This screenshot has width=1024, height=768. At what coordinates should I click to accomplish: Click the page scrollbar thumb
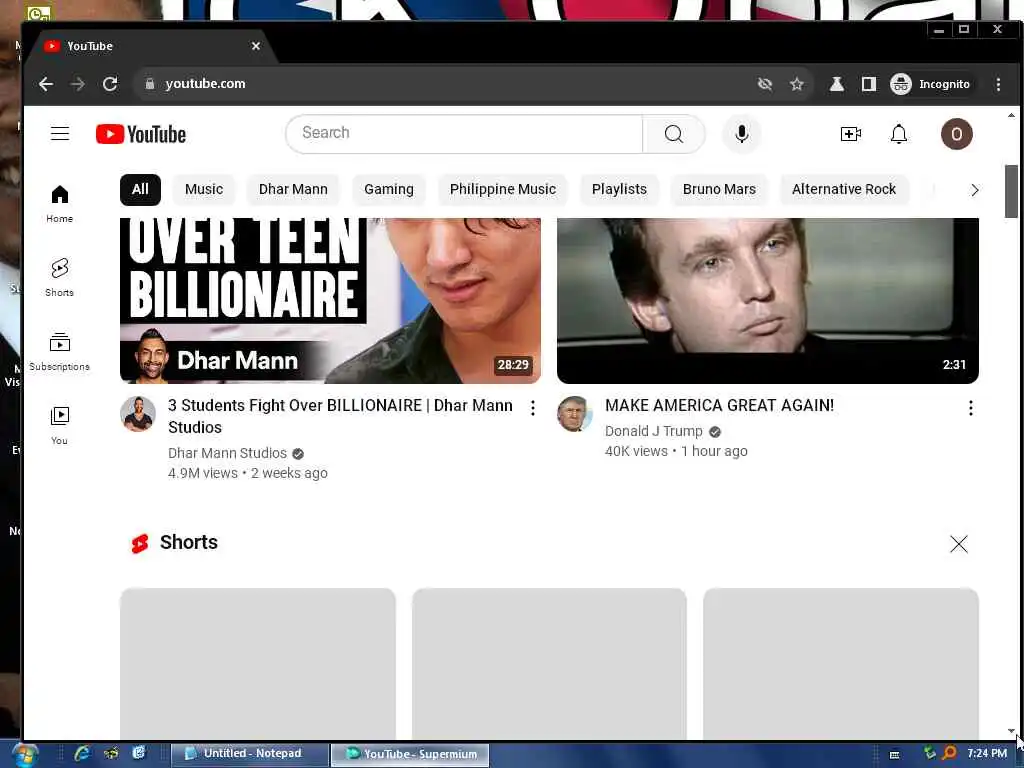(1011, 191)
